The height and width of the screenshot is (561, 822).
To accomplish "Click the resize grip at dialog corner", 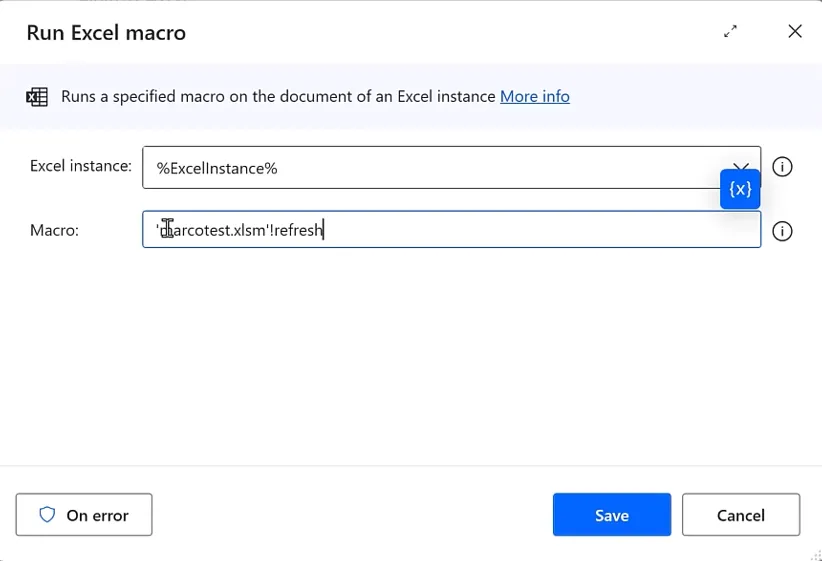I will pyautogui.click(x=816, y=555).
